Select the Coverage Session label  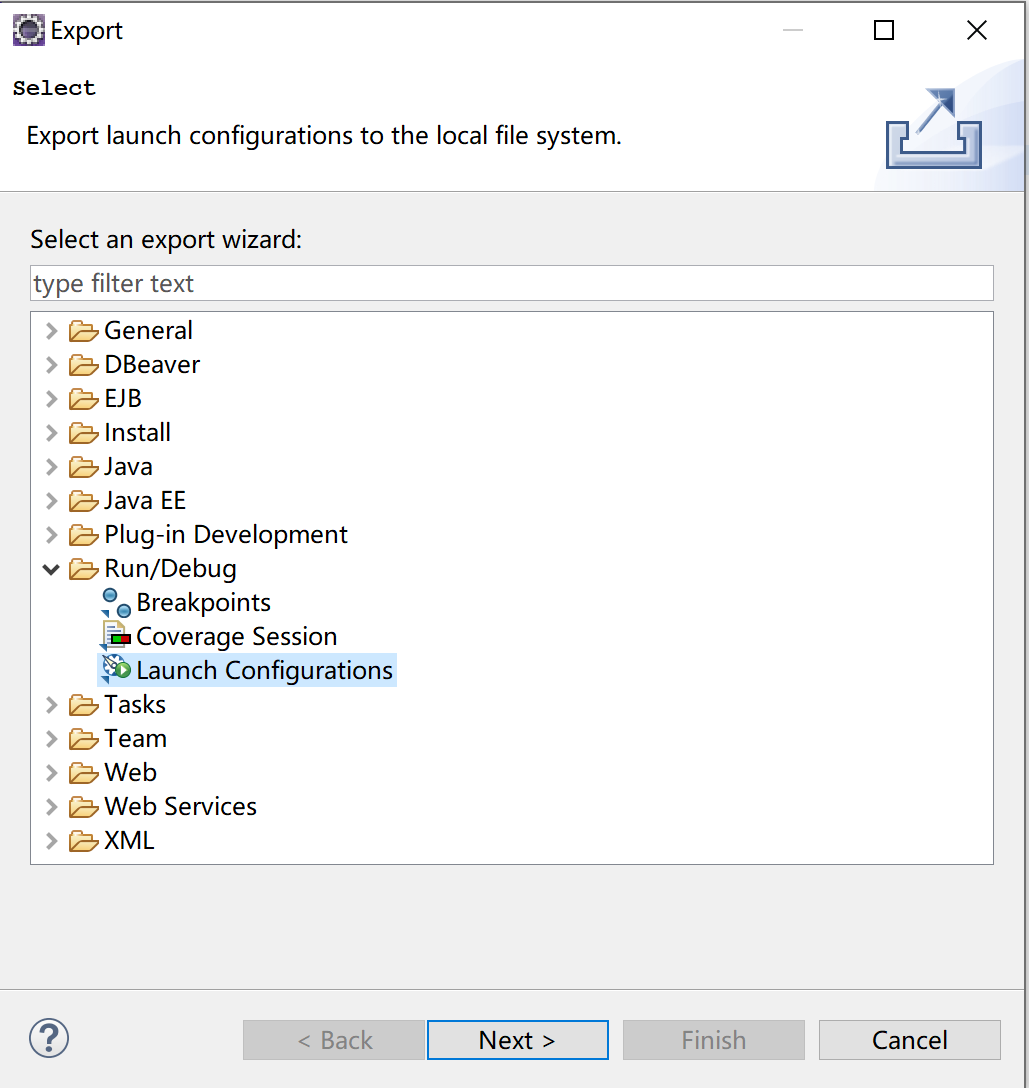click(237, 636)
